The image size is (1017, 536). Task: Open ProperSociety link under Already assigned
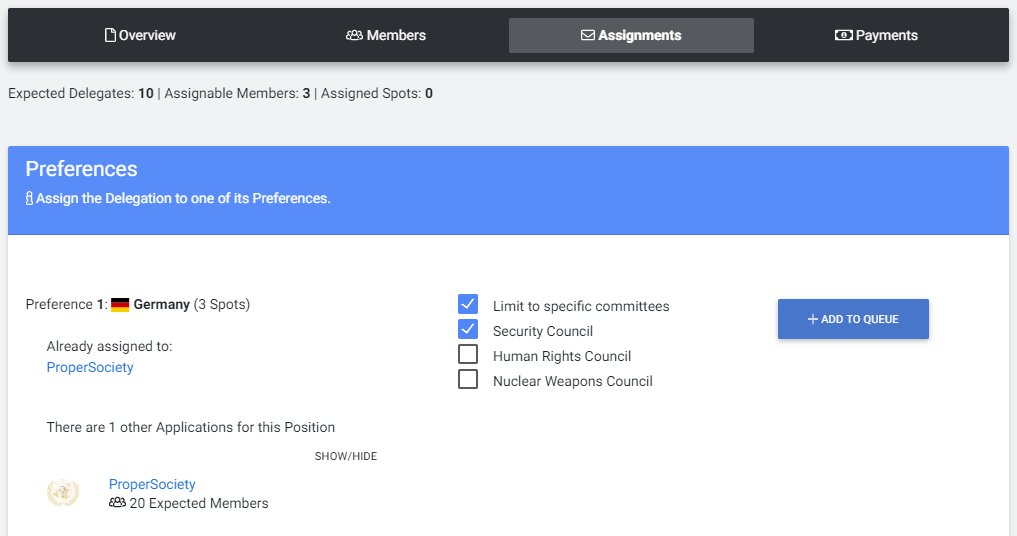90,367
